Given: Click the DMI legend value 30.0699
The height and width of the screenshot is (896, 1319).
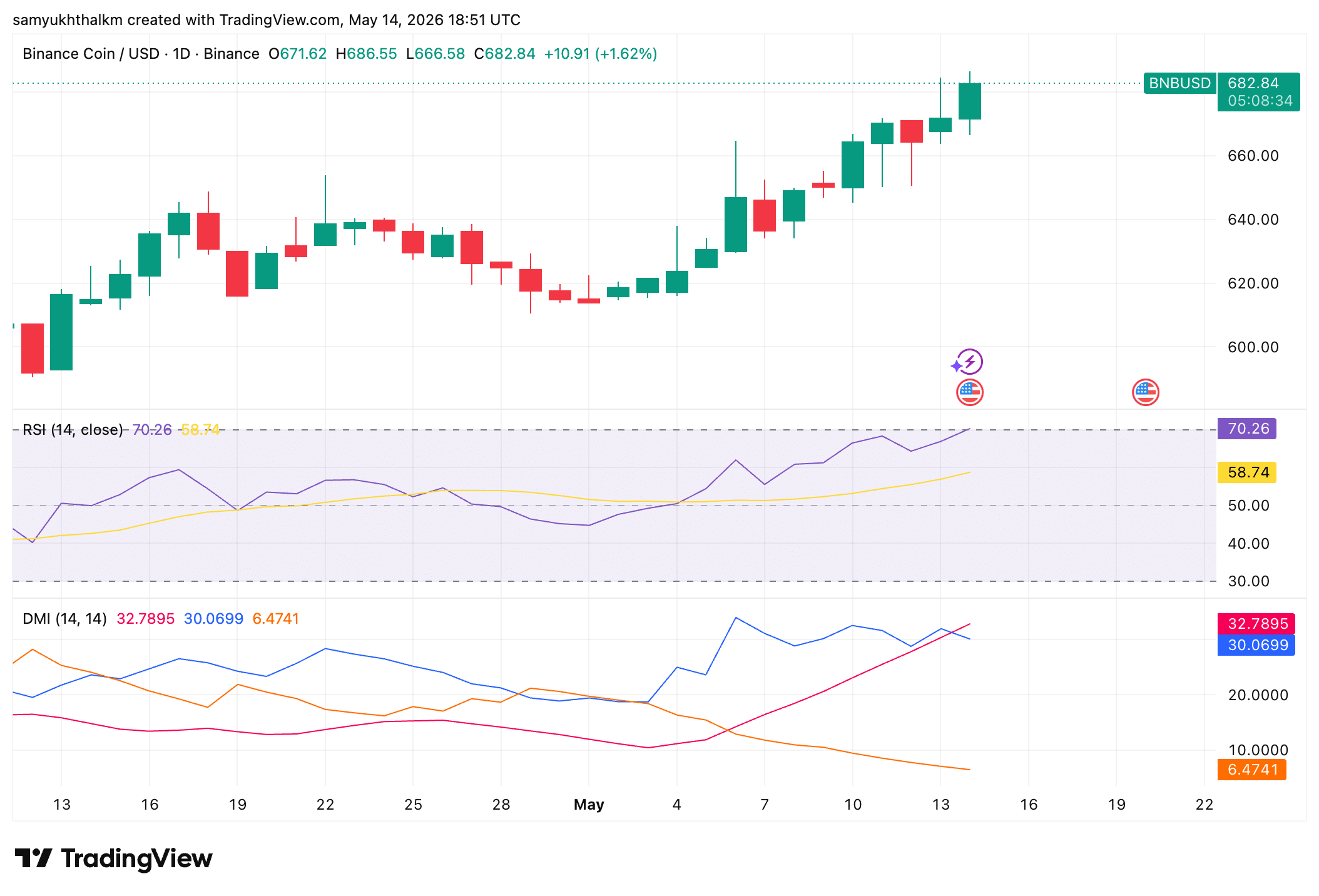Looking at the screenshot, I should tap(213, 619).
